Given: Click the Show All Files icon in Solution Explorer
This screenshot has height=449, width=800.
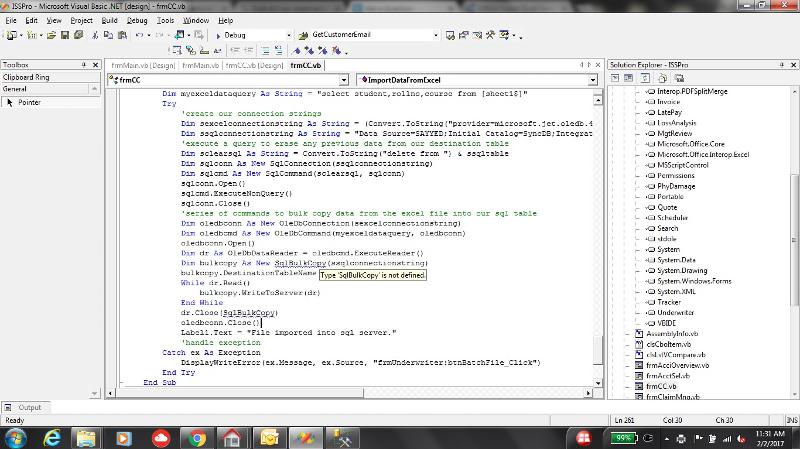Looking at the screenshot, I should [x=662, y=78].
